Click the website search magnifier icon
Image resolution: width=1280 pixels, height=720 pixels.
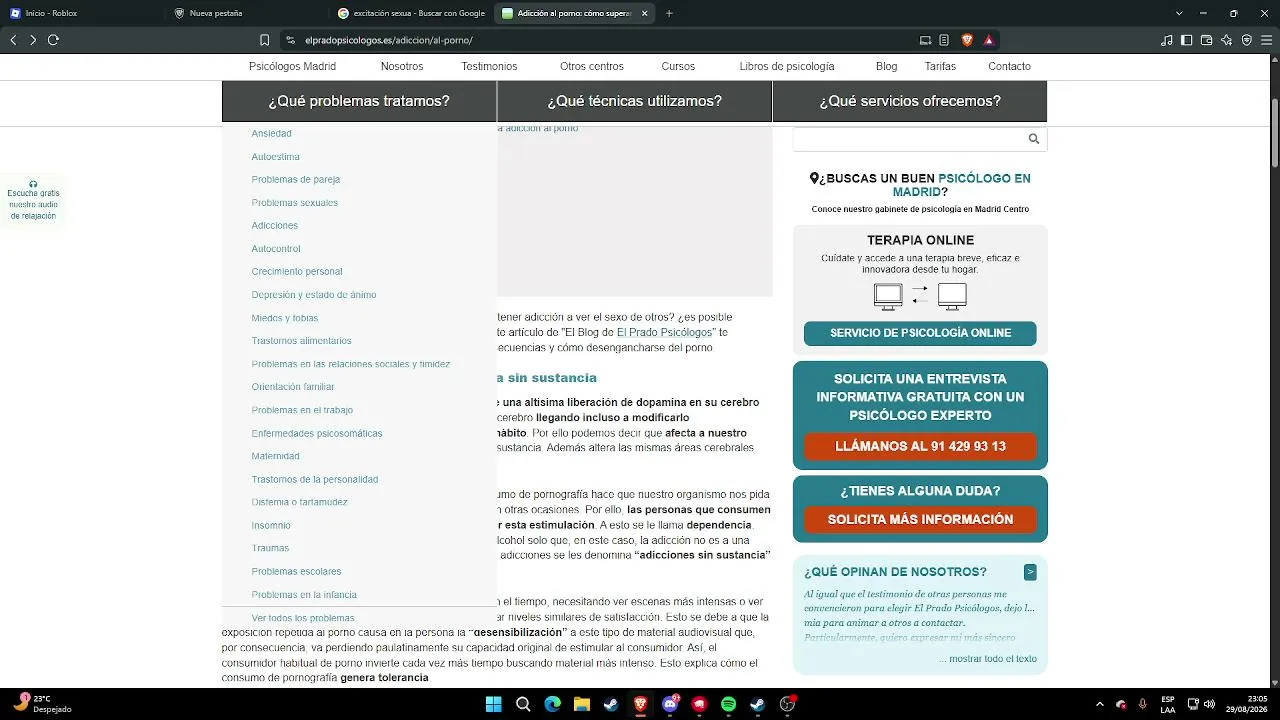tap(1034, 139)
